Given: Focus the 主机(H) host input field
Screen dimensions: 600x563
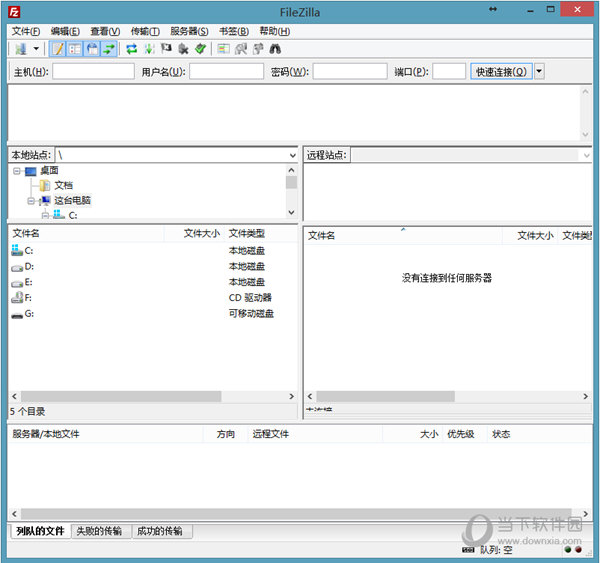Looking at the screenshot, I should 93,72.
